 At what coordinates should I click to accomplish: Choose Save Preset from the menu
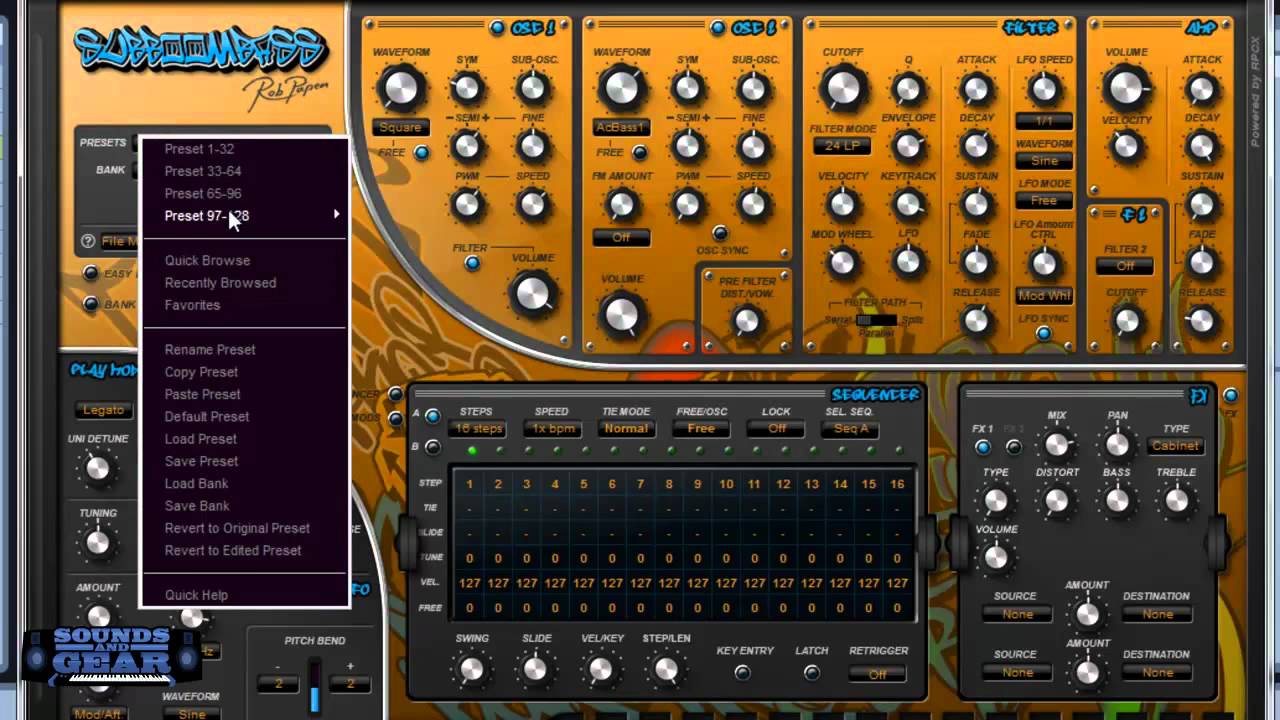(x=201, y=461)
